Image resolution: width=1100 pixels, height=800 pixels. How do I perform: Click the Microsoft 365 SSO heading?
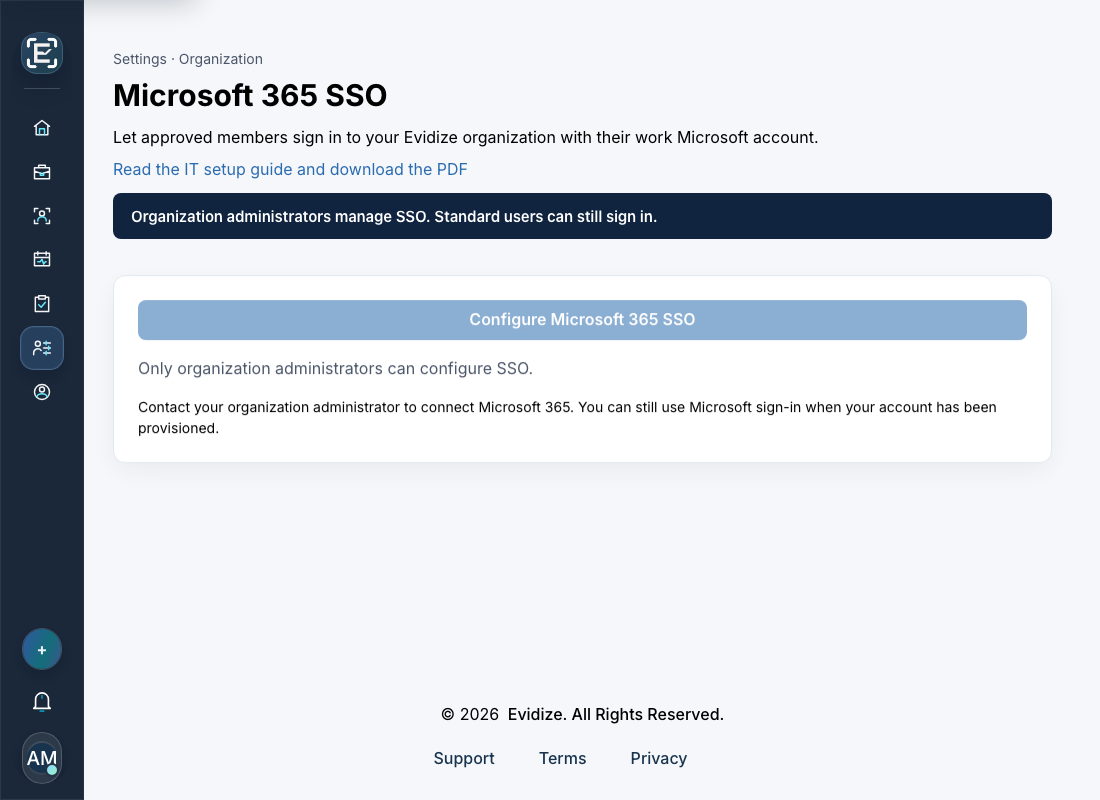point(250,95)
